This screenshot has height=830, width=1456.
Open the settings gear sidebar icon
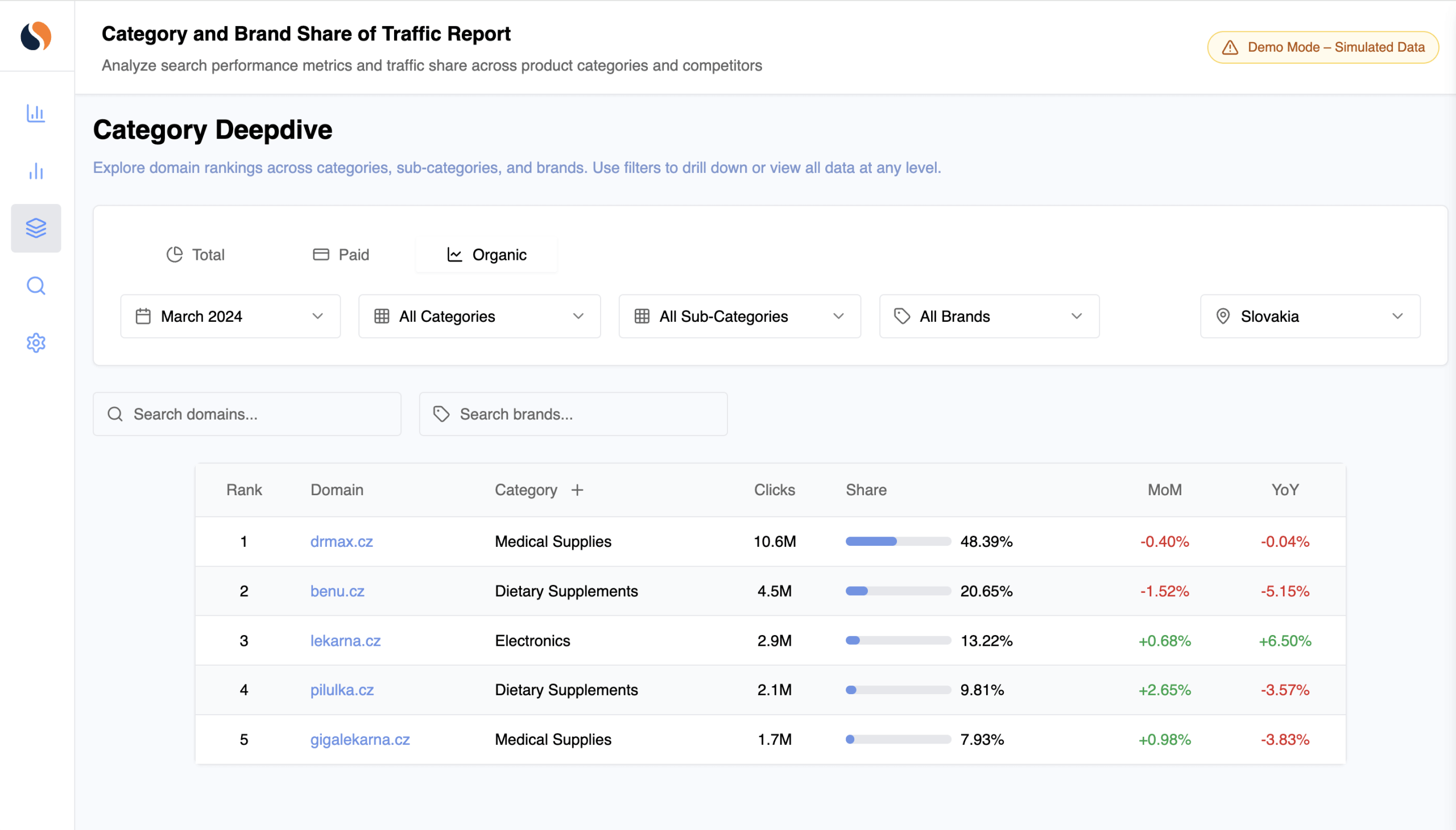coord(36,343)
